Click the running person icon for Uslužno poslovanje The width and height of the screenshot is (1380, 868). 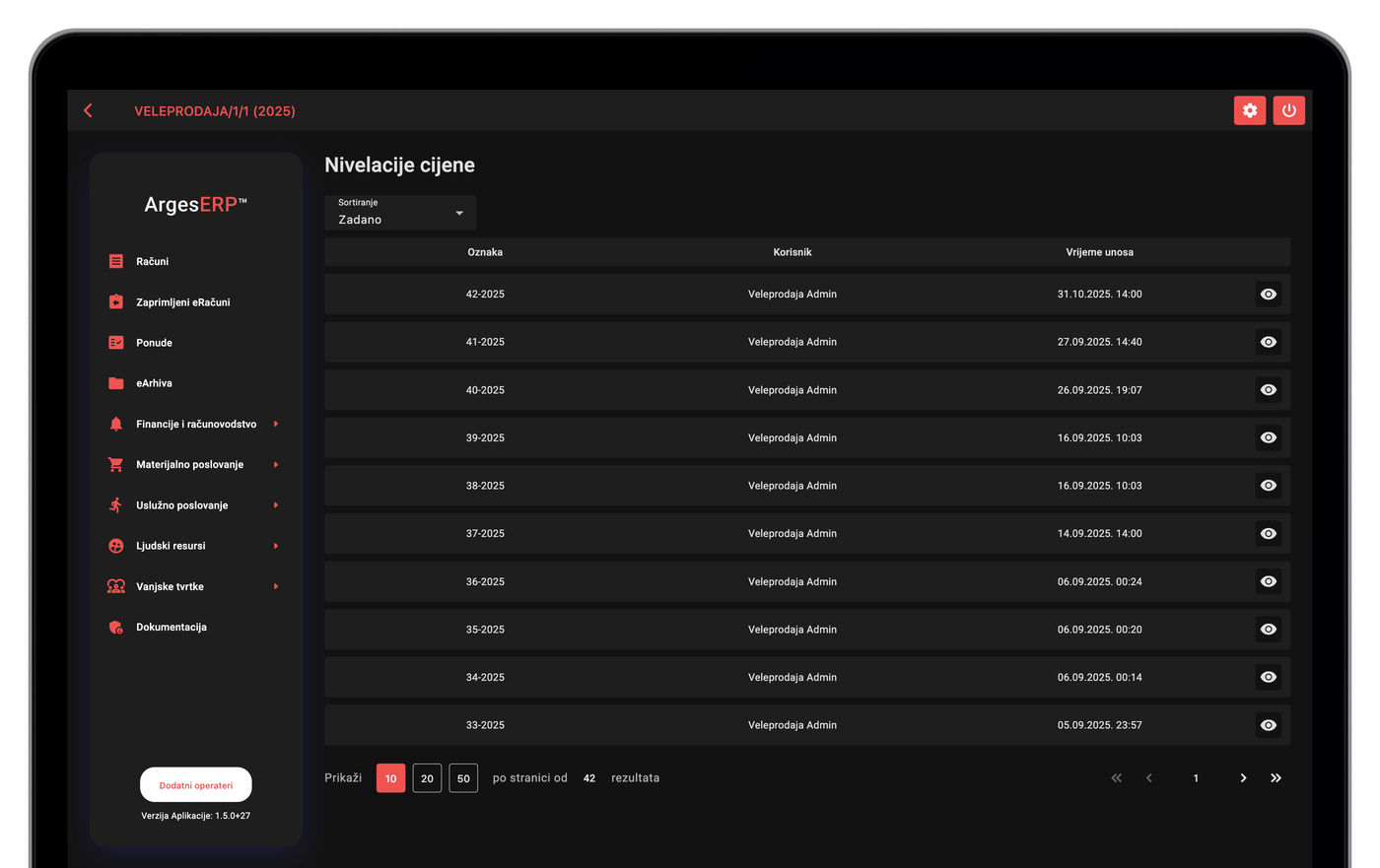[x=116, y=504]
